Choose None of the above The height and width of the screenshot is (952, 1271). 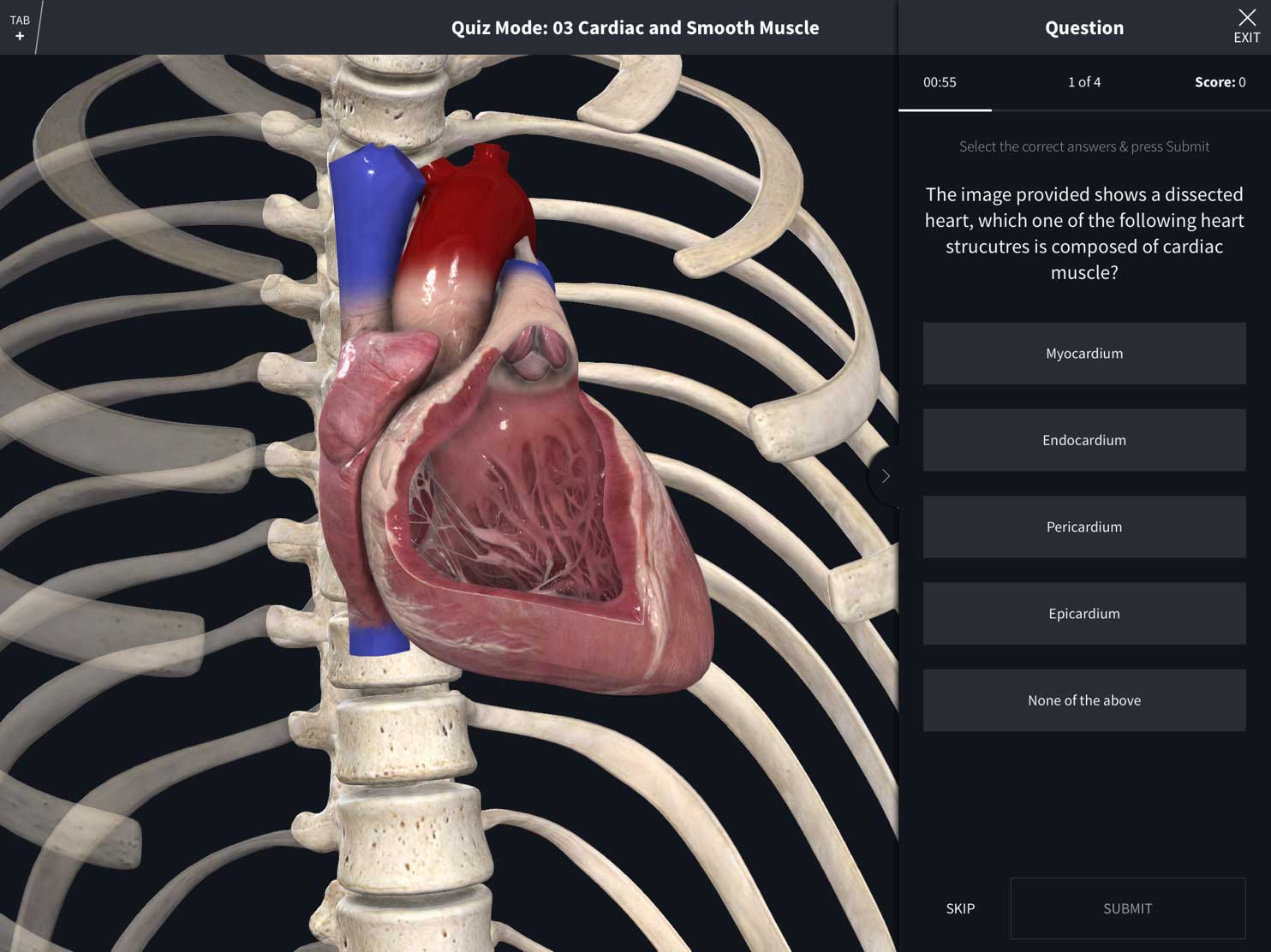pos(1084,700)
